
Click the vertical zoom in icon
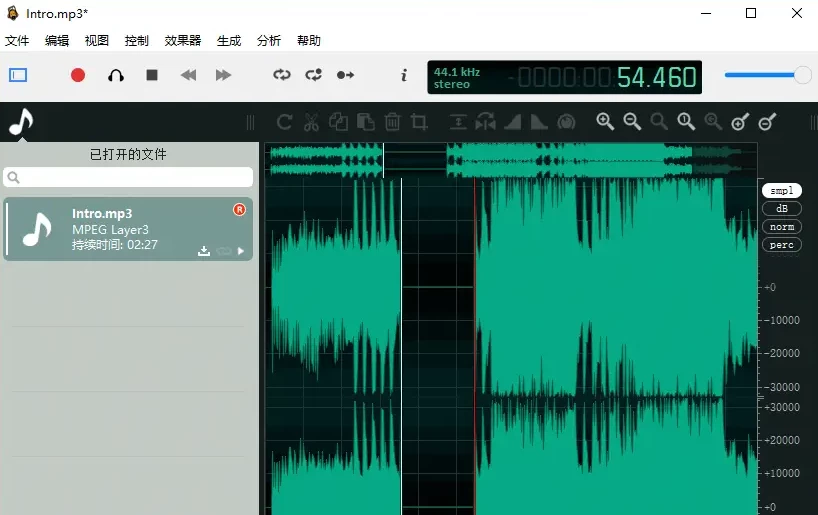(x=740, y=122)
